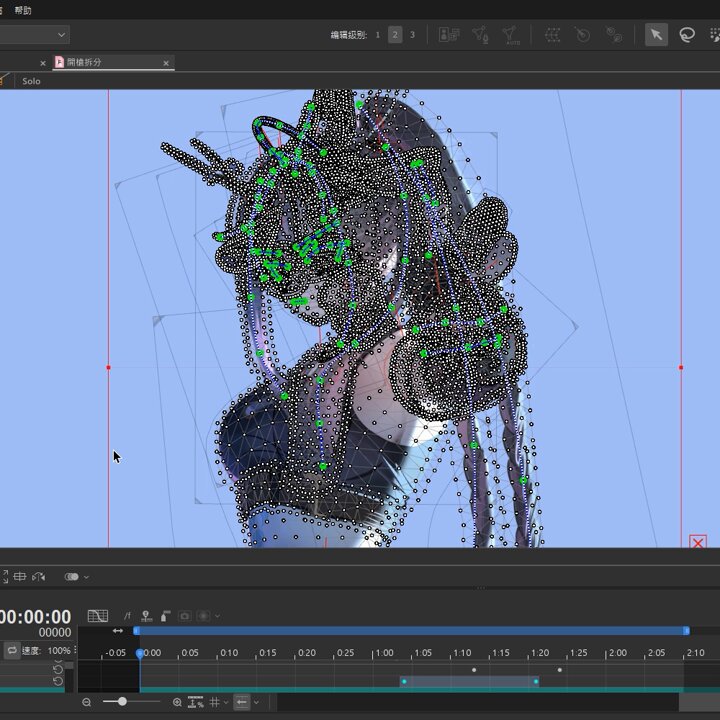Click the three-dot menu beside speed

75,650
